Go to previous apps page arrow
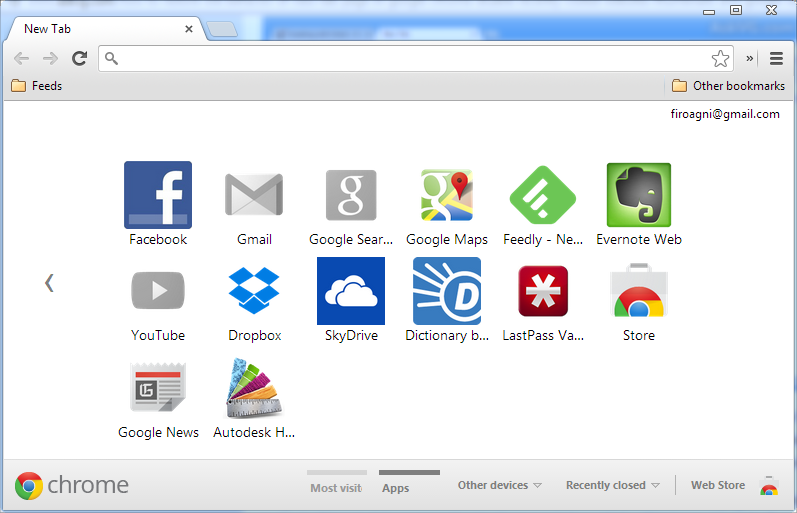Viewport: 797px width, 513px height. [x=49, y=283]
